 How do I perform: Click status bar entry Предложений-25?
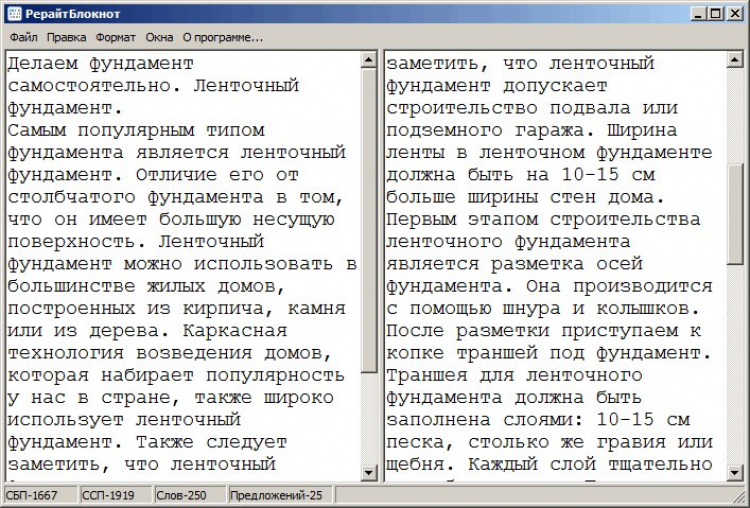(281, 495)
